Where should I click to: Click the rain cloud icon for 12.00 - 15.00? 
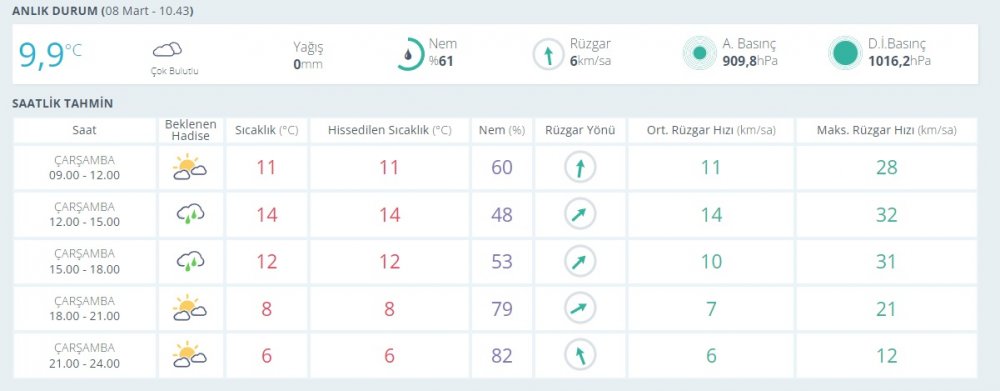pos(190,214)
